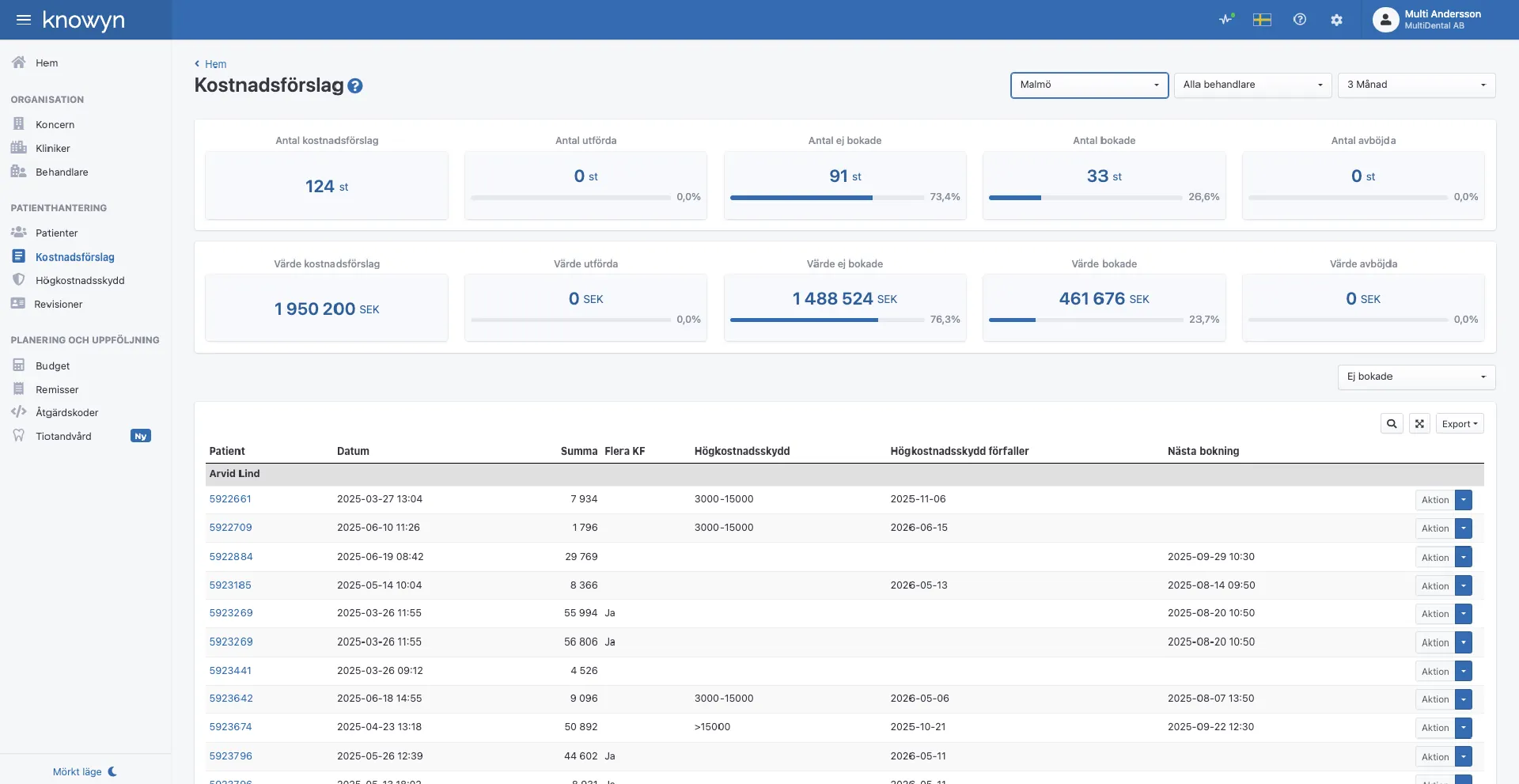Open patient link 5922661
This screenshot has height=784, width=1519.
coord(230,499)
